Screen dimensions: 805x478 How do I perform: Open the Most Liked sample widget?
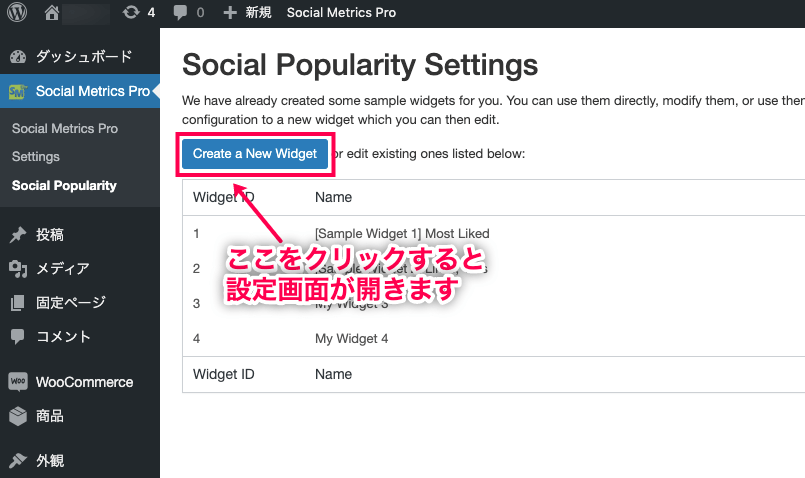402,233
